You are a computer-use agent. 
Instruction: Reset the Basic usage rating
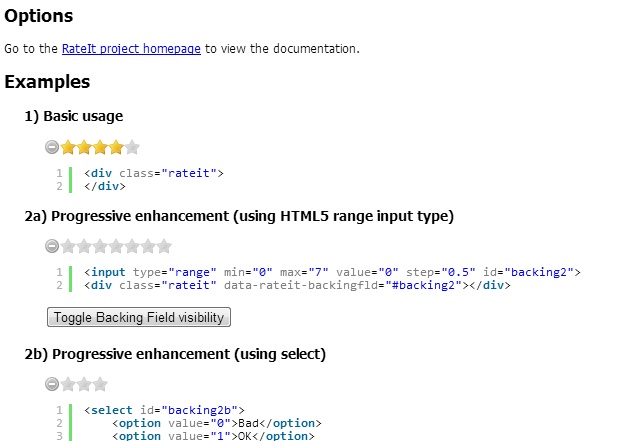[x=52, y=148]
